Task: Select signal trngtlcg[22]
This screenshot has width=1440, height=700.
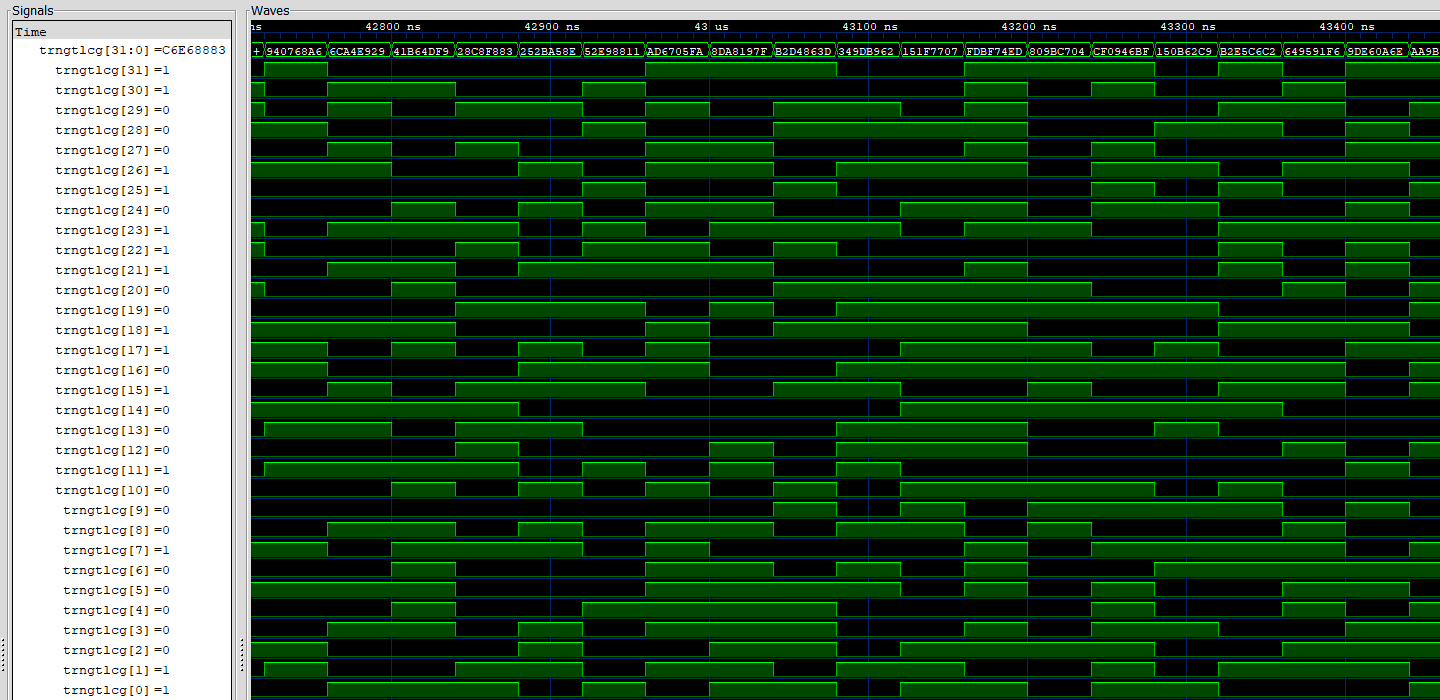Action: tap(112, 250)
